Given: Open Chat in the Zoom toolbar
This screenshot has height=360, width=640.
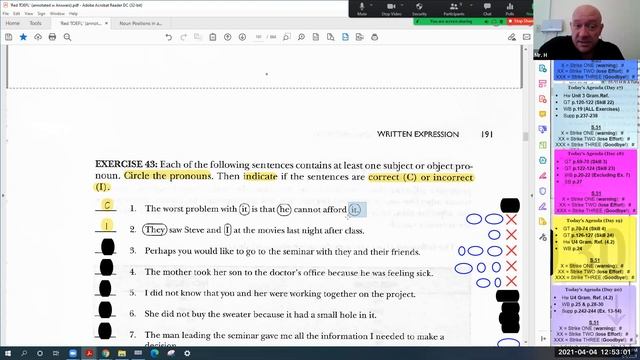Looking at the screenshot, I should pos(487,9).
